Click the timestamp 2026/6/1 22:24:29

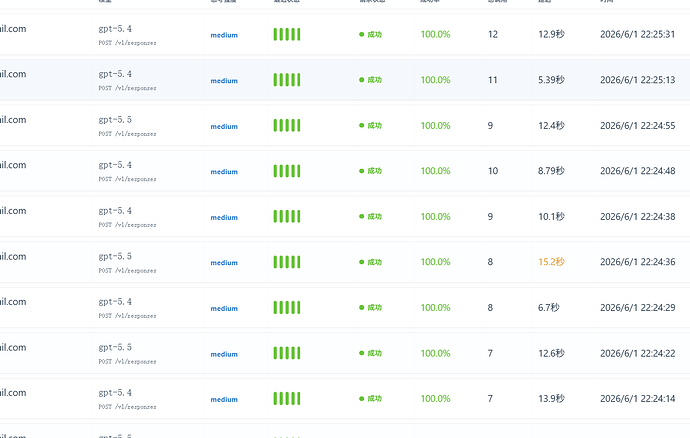pyautogui.click(x=637, y=308)
